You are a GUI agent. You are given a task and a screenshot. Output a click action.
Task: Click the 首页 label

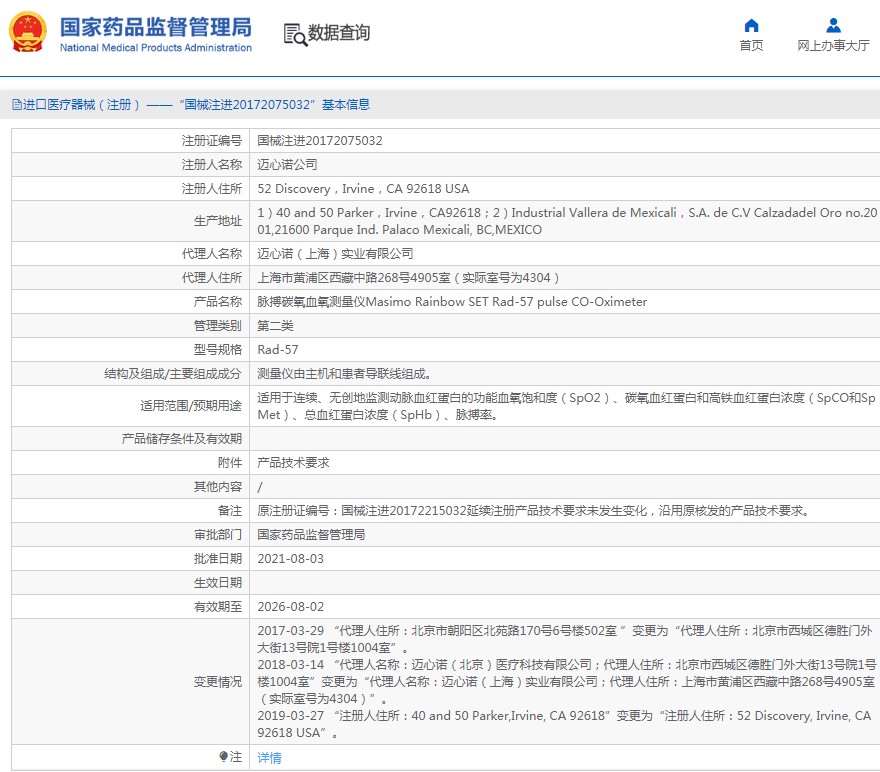coord(751,45)
